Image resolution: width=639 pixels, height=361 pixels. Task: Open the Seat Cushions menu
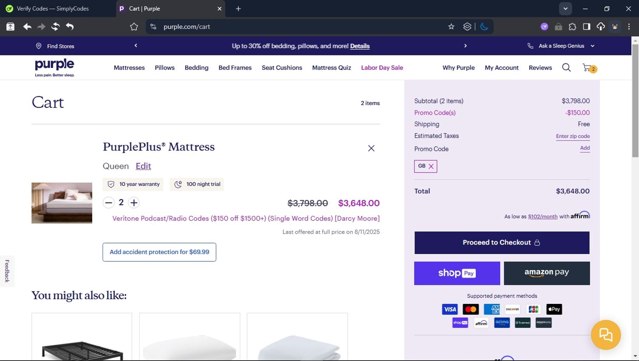coord(282,68)
